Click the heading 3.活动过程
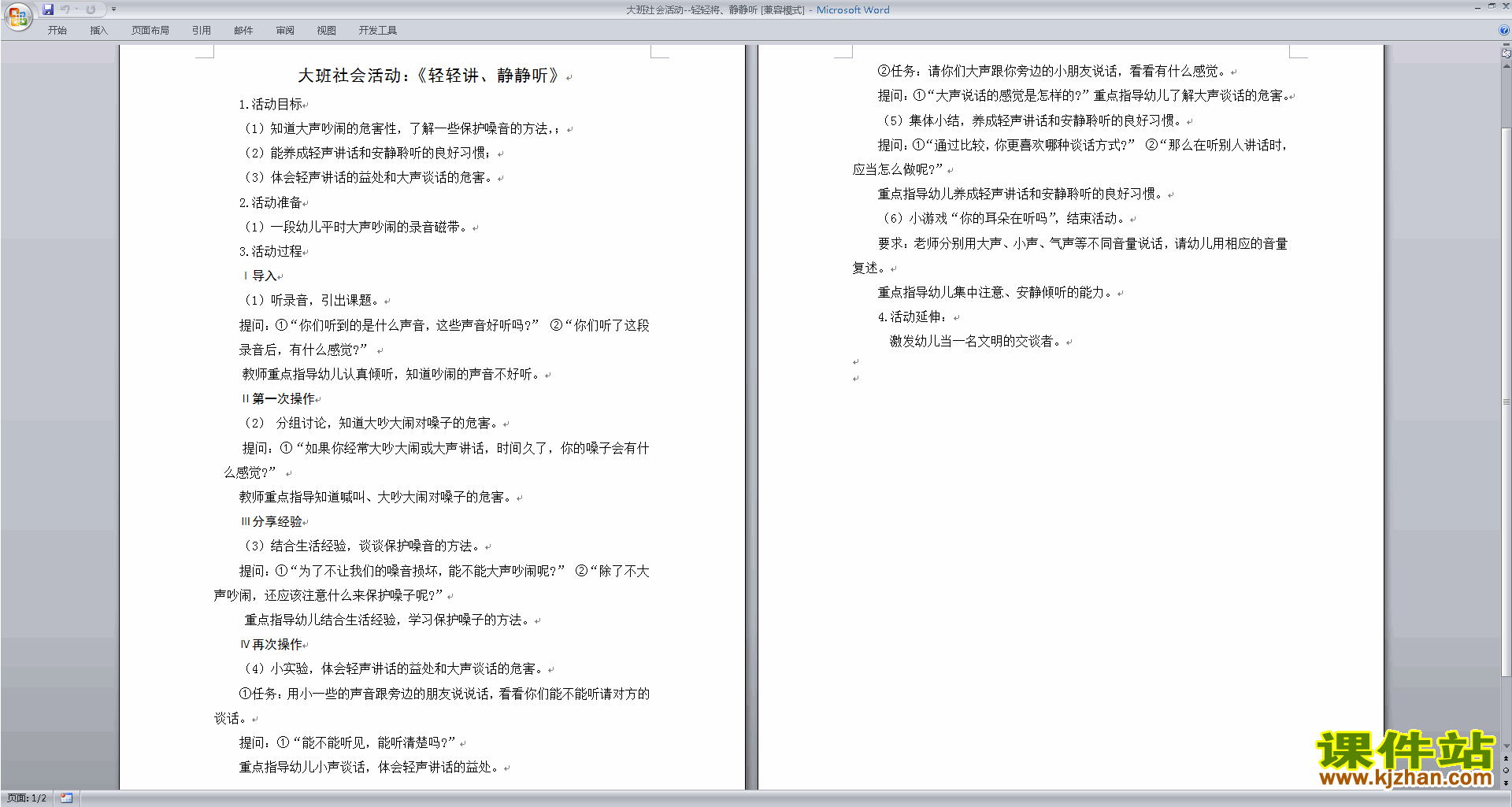 tap(270, 251)
